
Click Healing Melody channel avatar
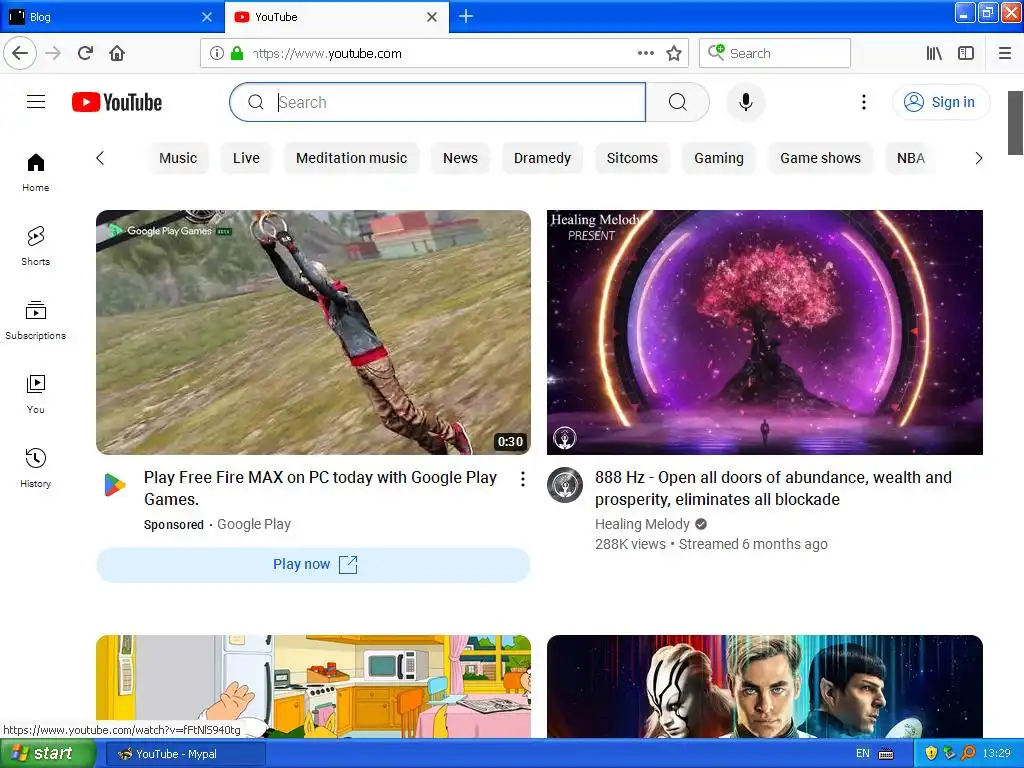(x=565, y=485)
